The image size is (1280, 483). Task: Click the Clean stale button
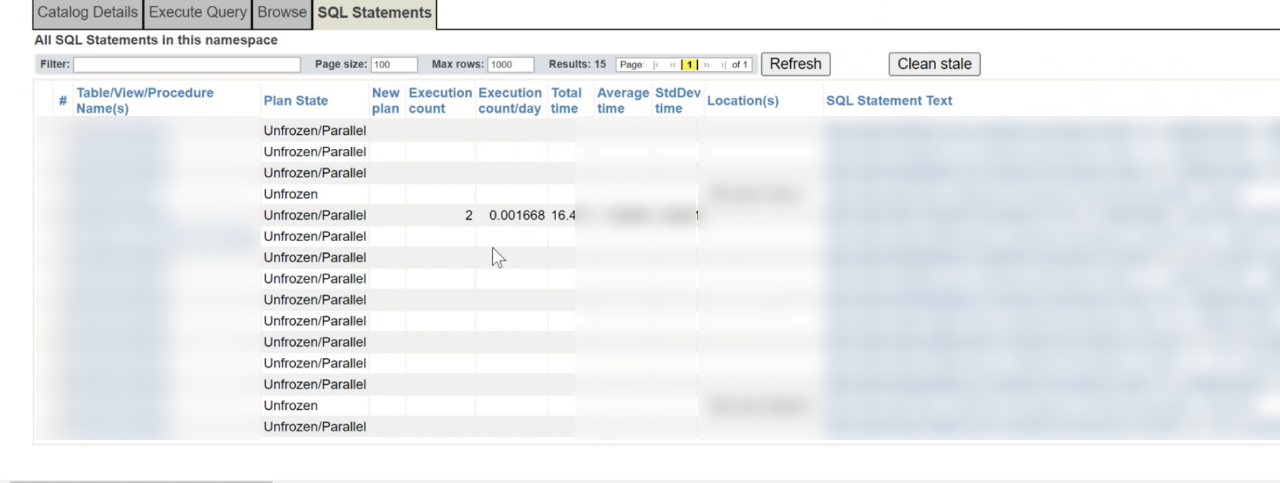[x=934, y=64]
